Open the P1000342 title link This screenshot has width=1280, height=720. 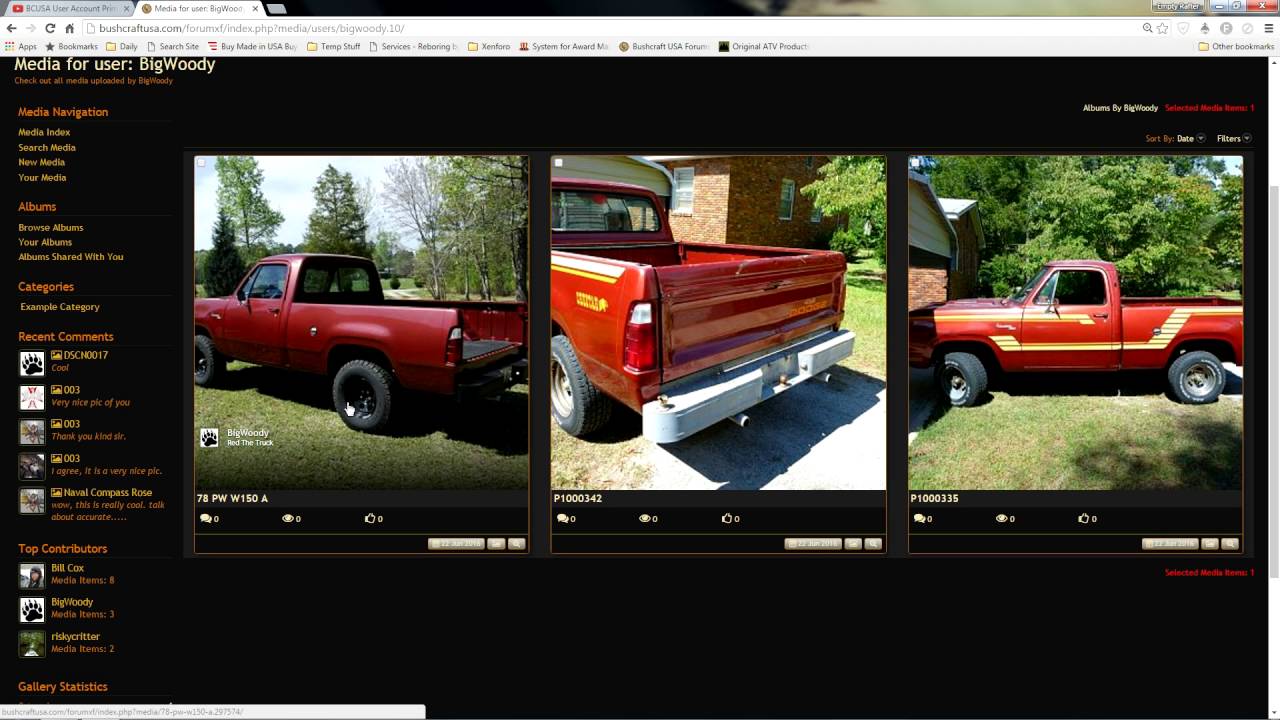coord(578,498)
